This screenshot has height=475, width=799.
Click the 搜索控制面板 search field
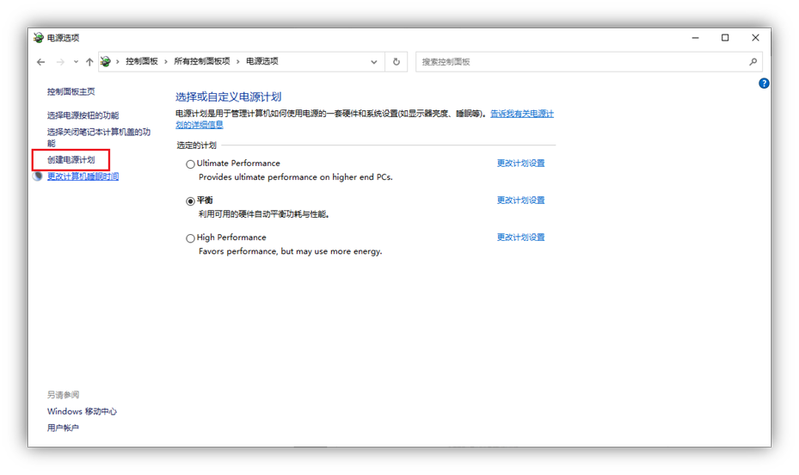click(580, 62)
